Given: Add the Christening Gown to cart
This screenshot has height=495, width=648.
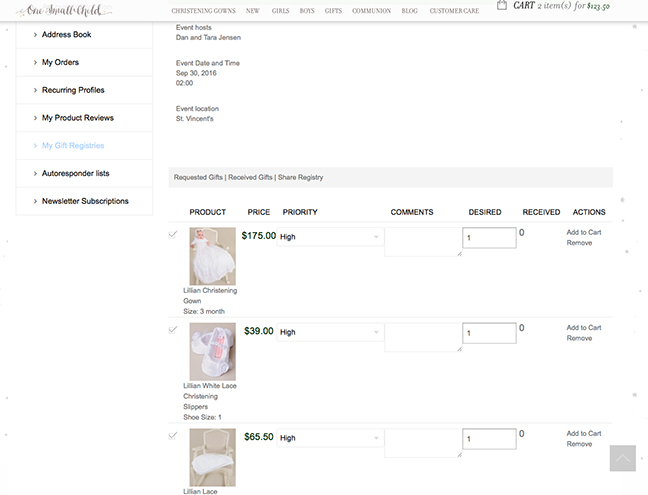Looking at the screenshot, I should [583, 232].
